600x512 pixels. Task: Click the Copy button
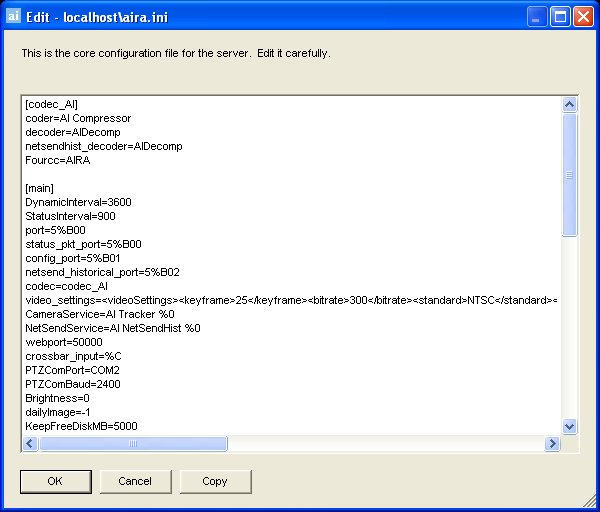pyautogui.click(x=215, y=481)
